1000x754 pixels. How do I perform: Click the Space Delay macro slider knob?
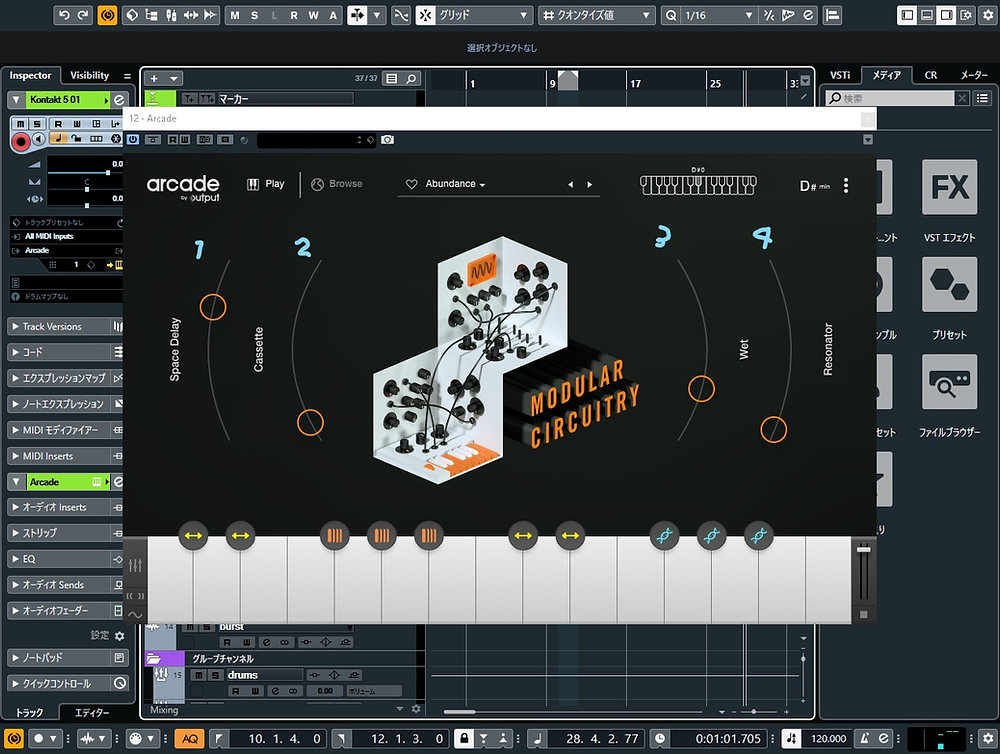click(213, 307)
